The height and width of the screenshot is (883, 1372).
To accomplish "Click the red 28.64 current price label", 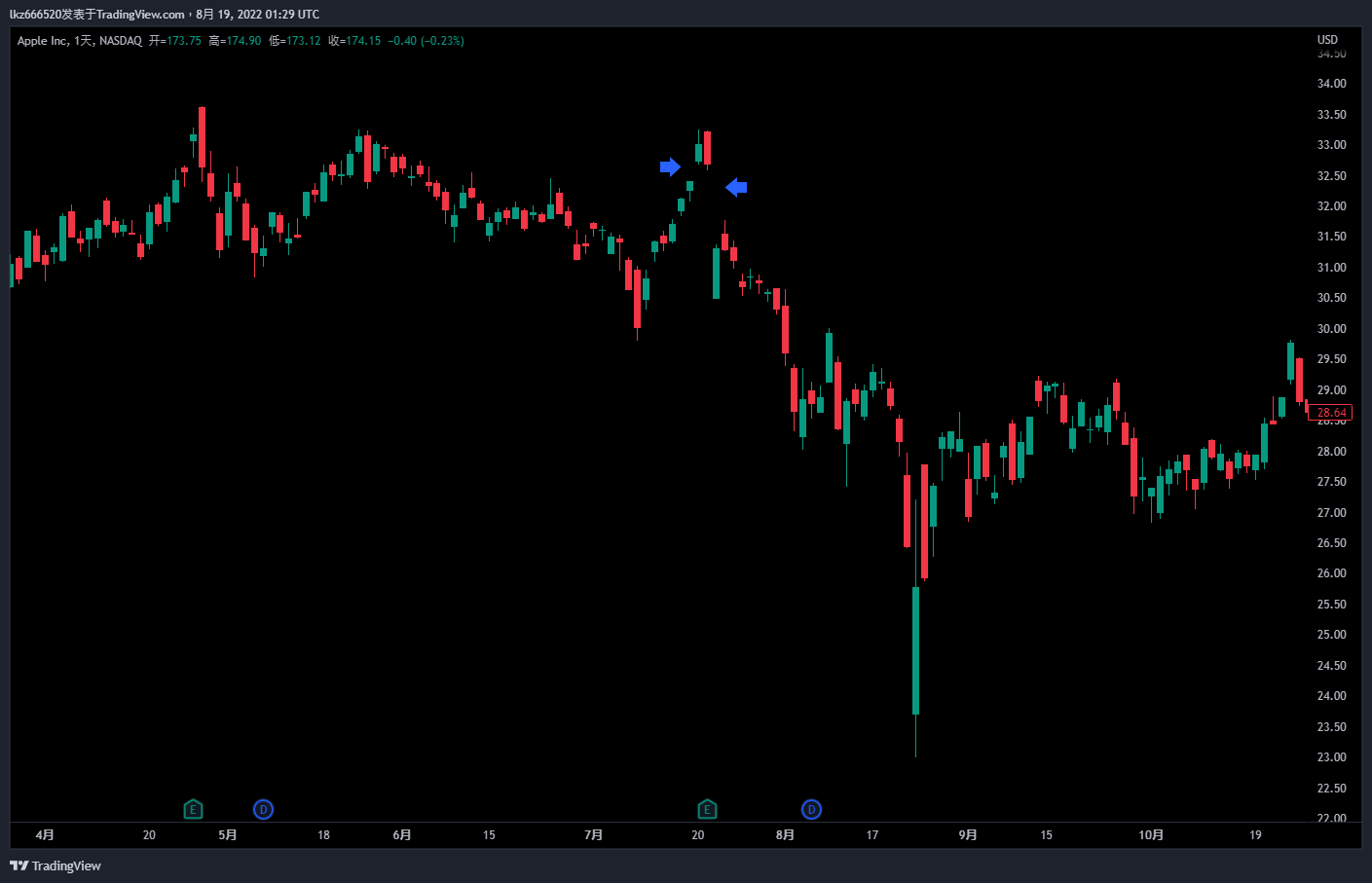I will pos(1330,413).
